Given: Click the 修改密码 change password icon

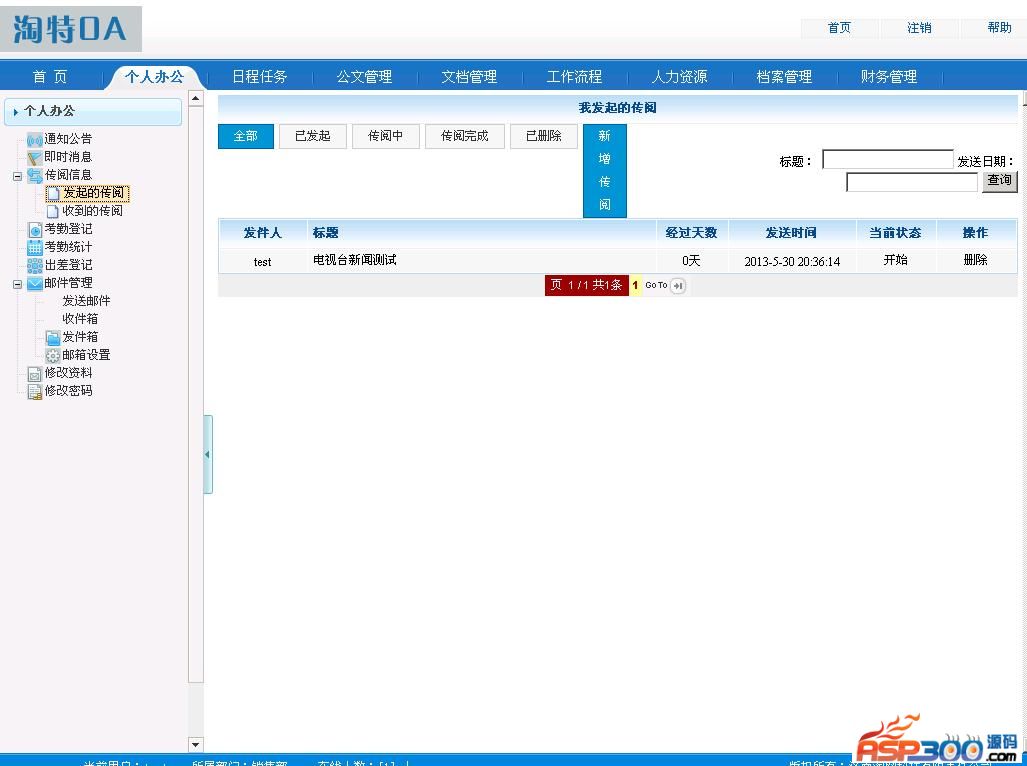Looking at the screenshot, I should pyautogui.click(x=35, y=391).
